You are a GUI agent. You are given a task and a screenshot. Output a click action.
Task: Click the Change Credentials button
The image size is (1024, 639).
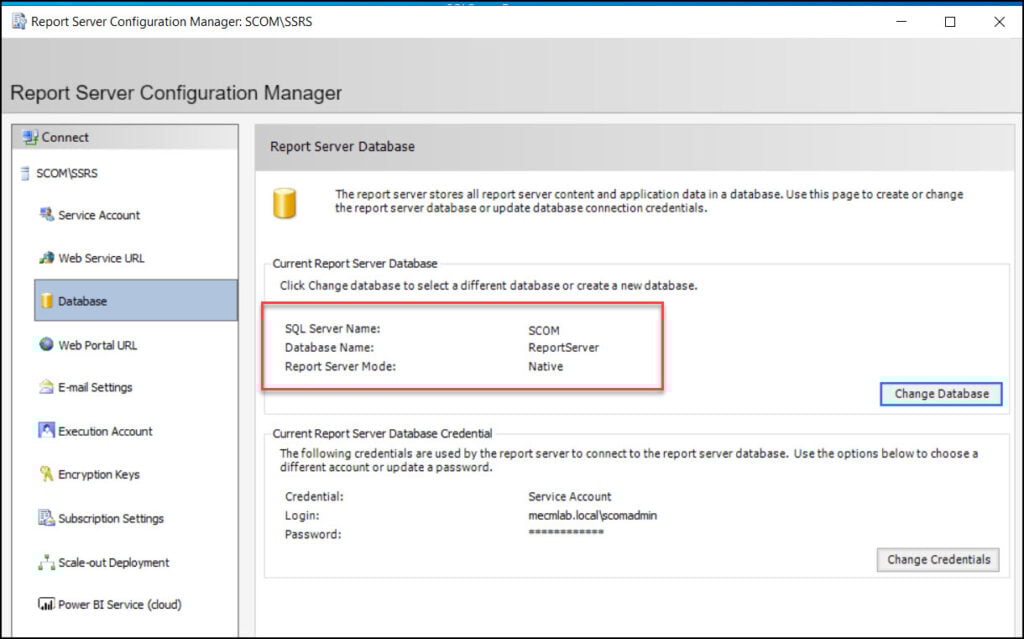point(938,560)
